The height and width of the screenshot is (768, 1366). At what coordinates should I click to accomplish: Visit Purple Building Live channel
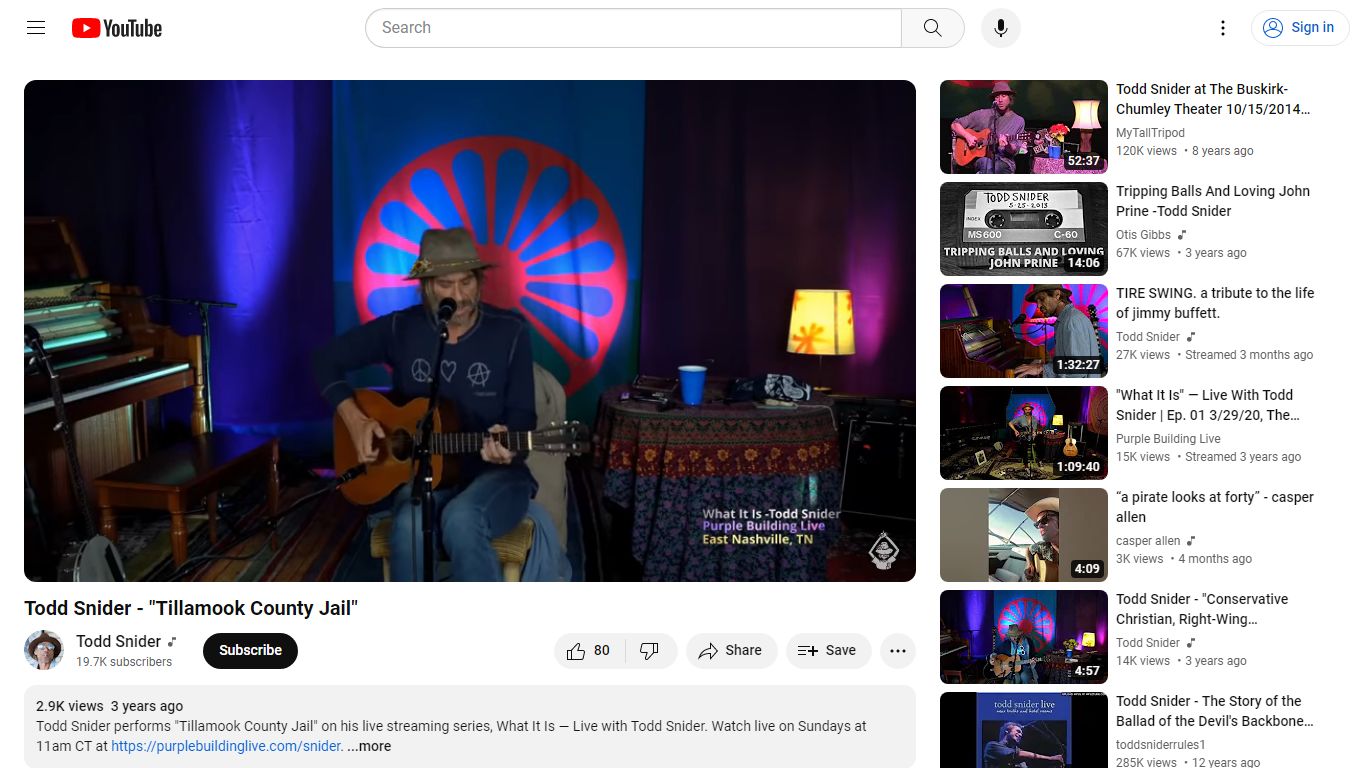[1168, 439]
